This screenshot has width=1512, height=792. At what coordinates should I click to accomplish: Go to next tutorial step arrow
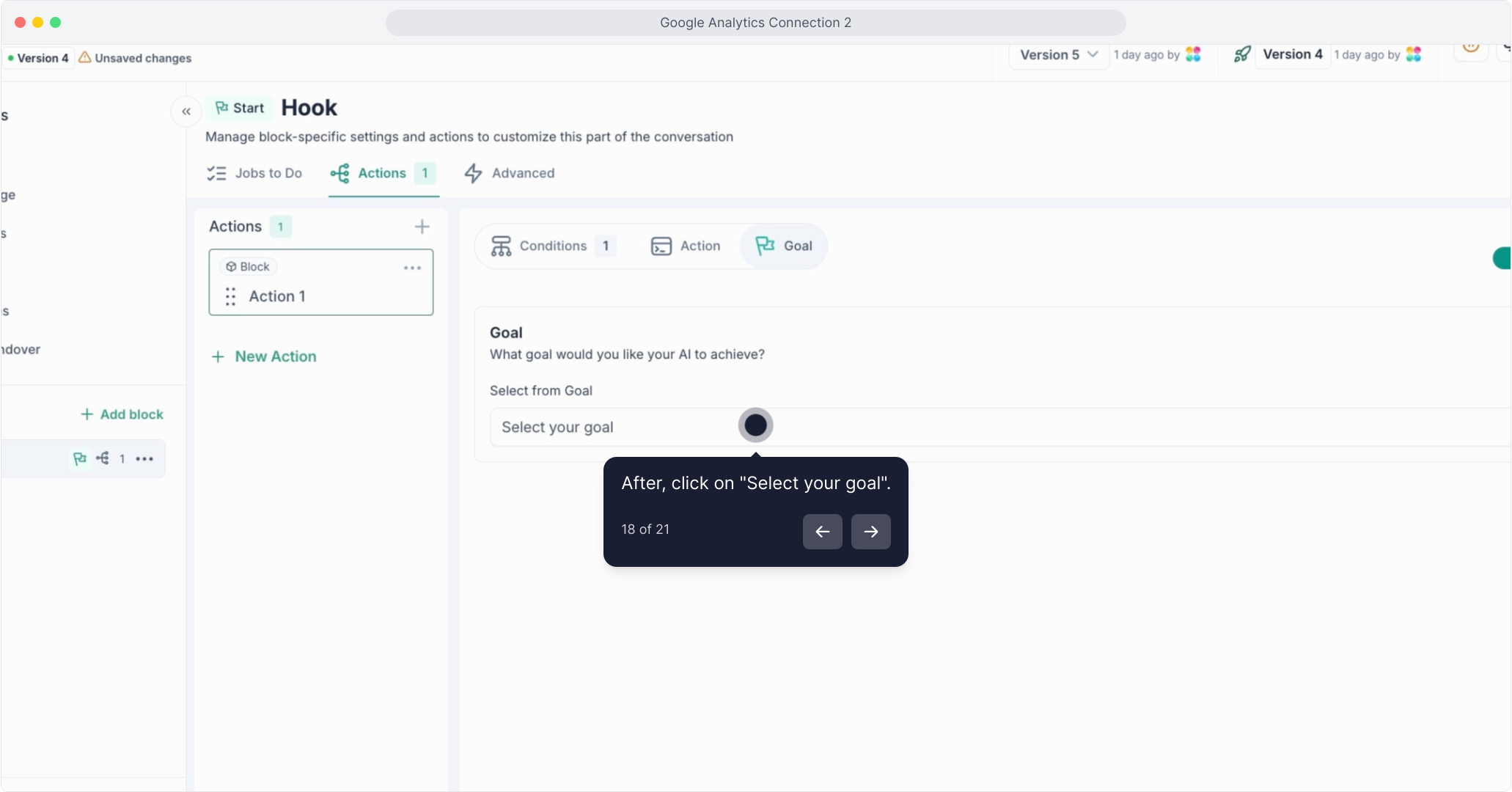point(870,532)
